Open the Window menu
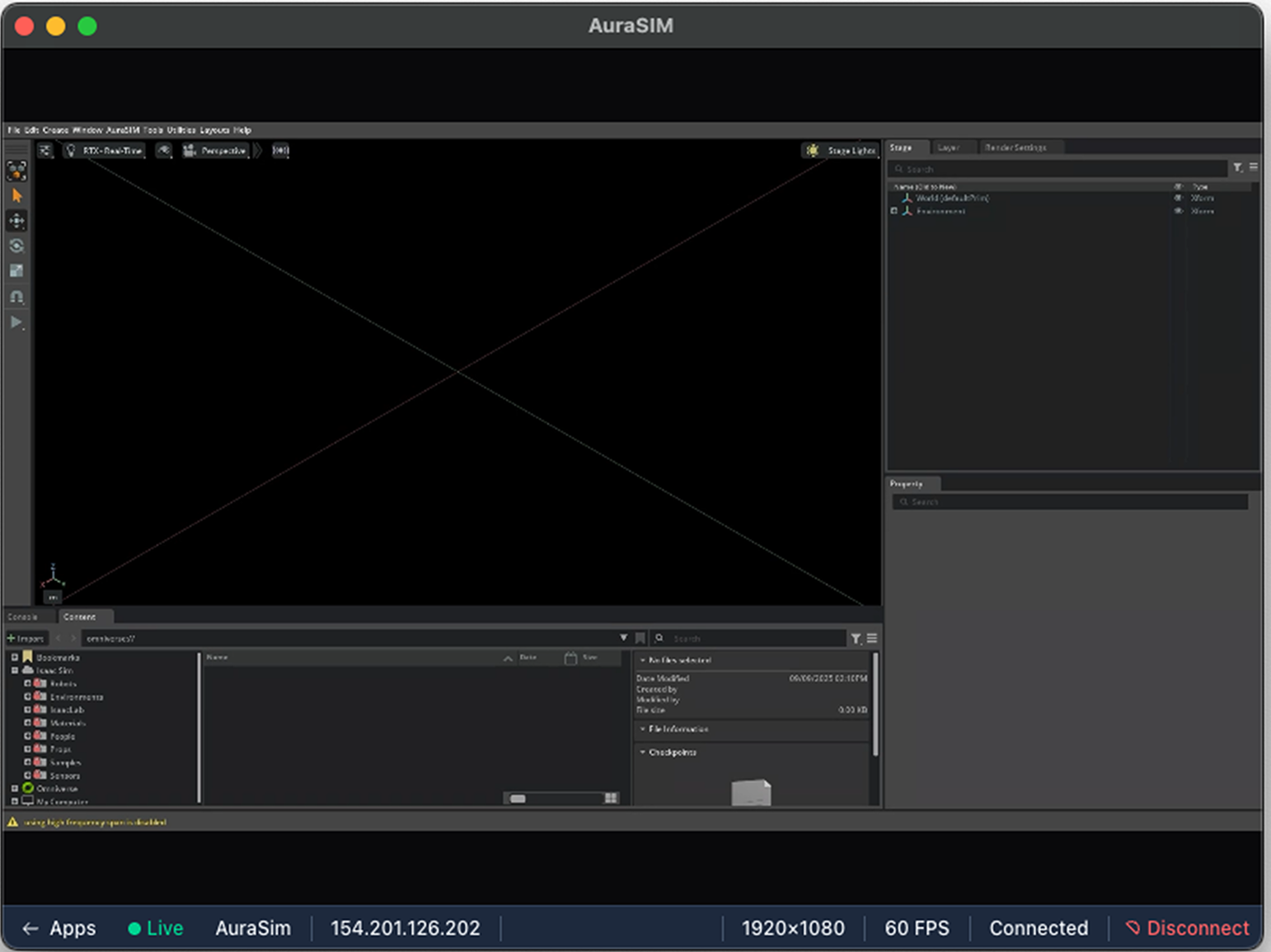The height and width of the screenshot is (952, 1271). point(87,130)
